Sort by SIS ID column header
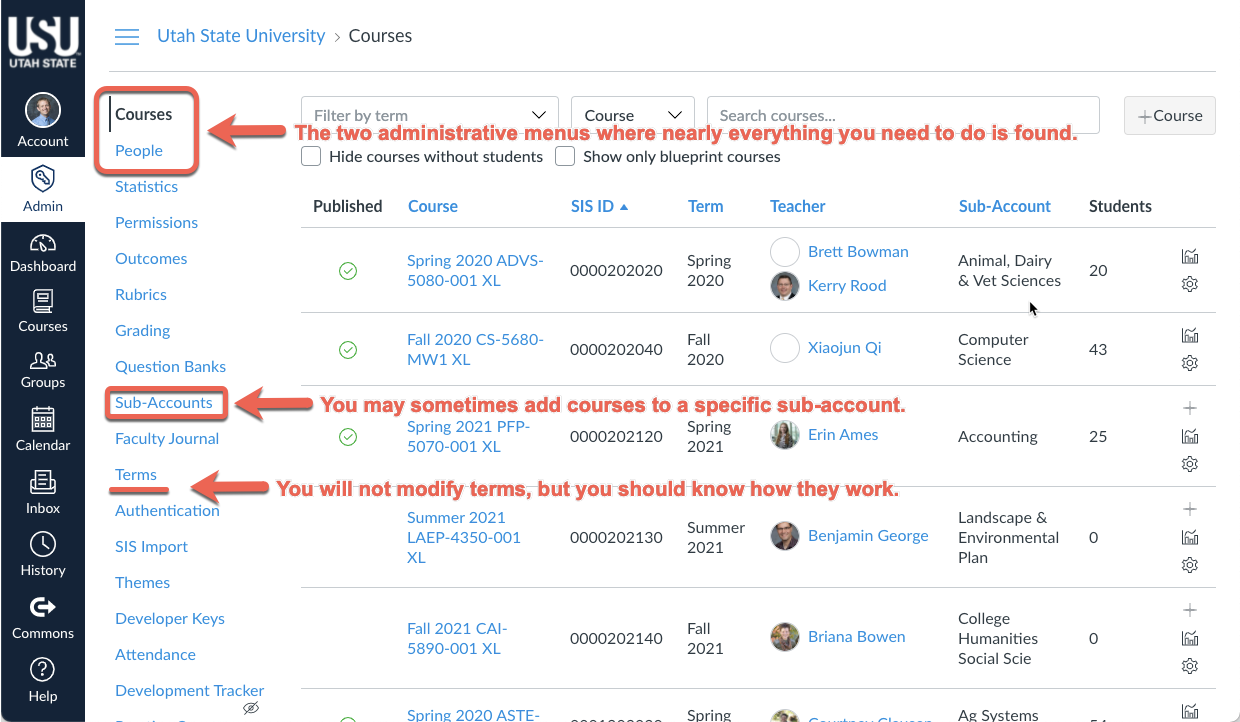This screenshot has height=722, width=1240. (x=599, y=206)
